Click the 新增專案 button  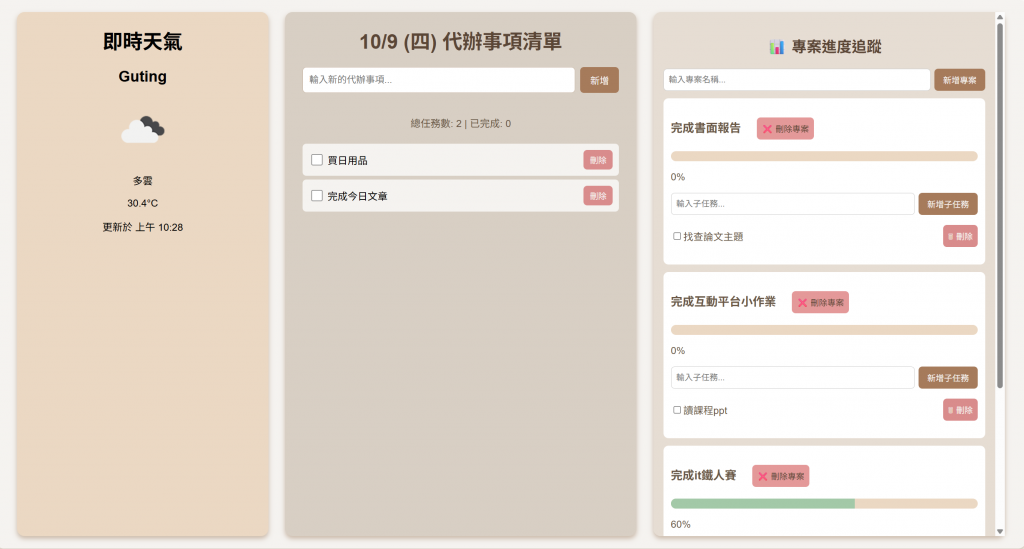point(959,80)
